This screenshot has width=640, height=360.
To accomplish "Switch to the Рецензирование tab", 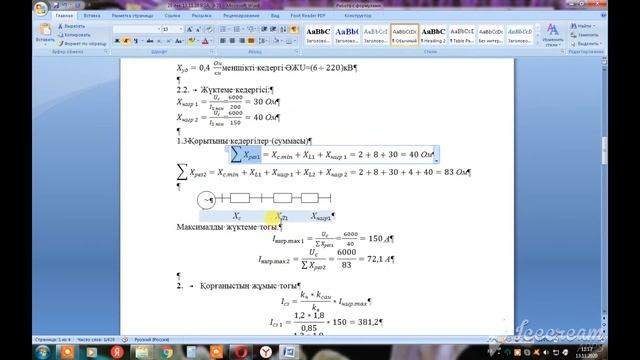I will (241, 16).
